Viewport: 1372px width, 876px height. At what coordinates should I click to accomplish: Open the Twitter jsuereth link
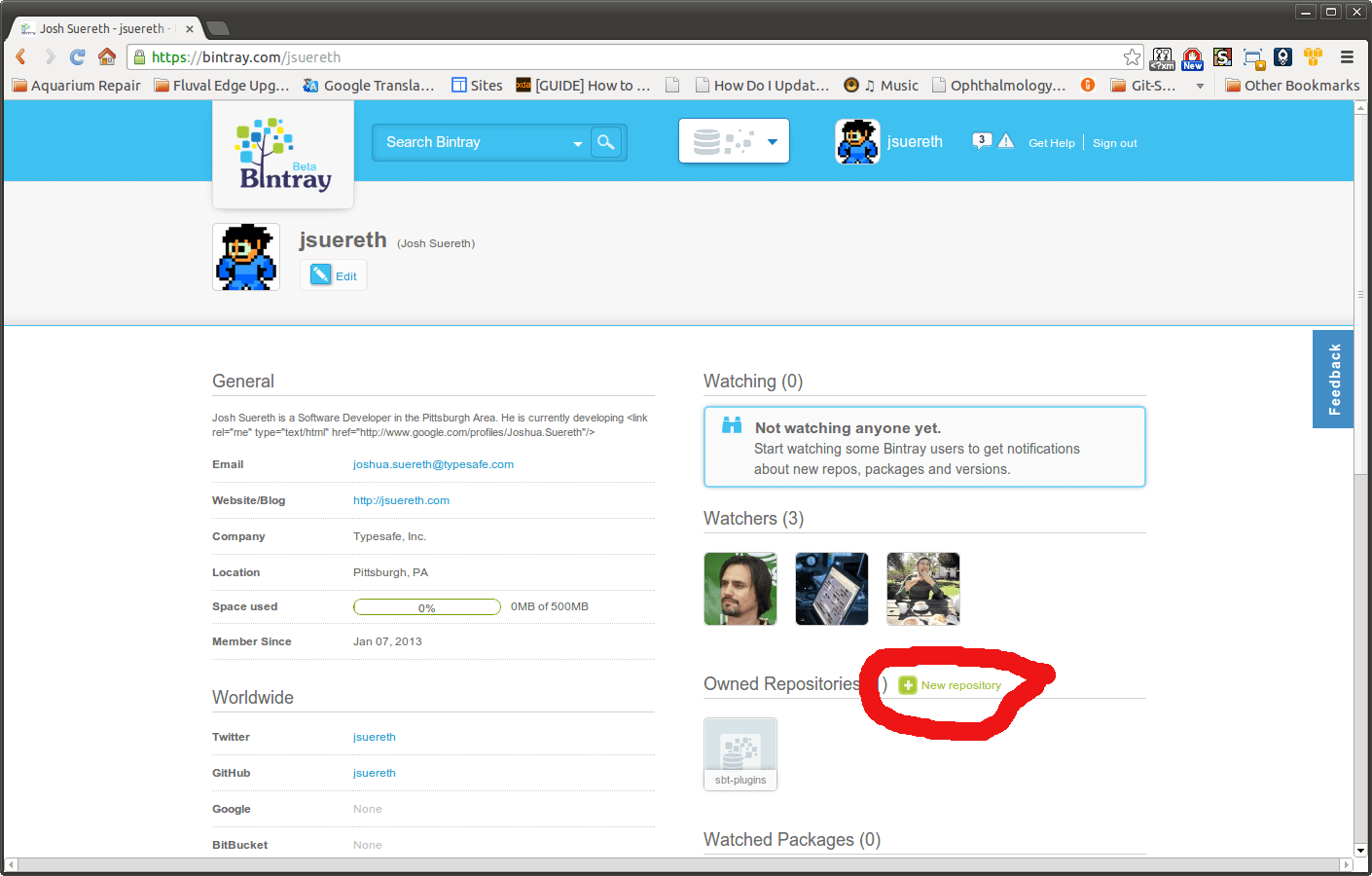click(375, 737)
